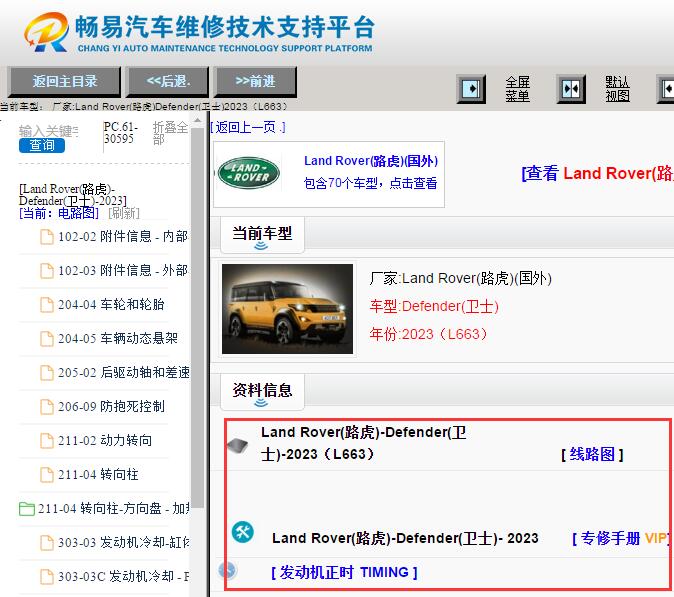Click the blue globe icon beside TIMING

(227, 571)
